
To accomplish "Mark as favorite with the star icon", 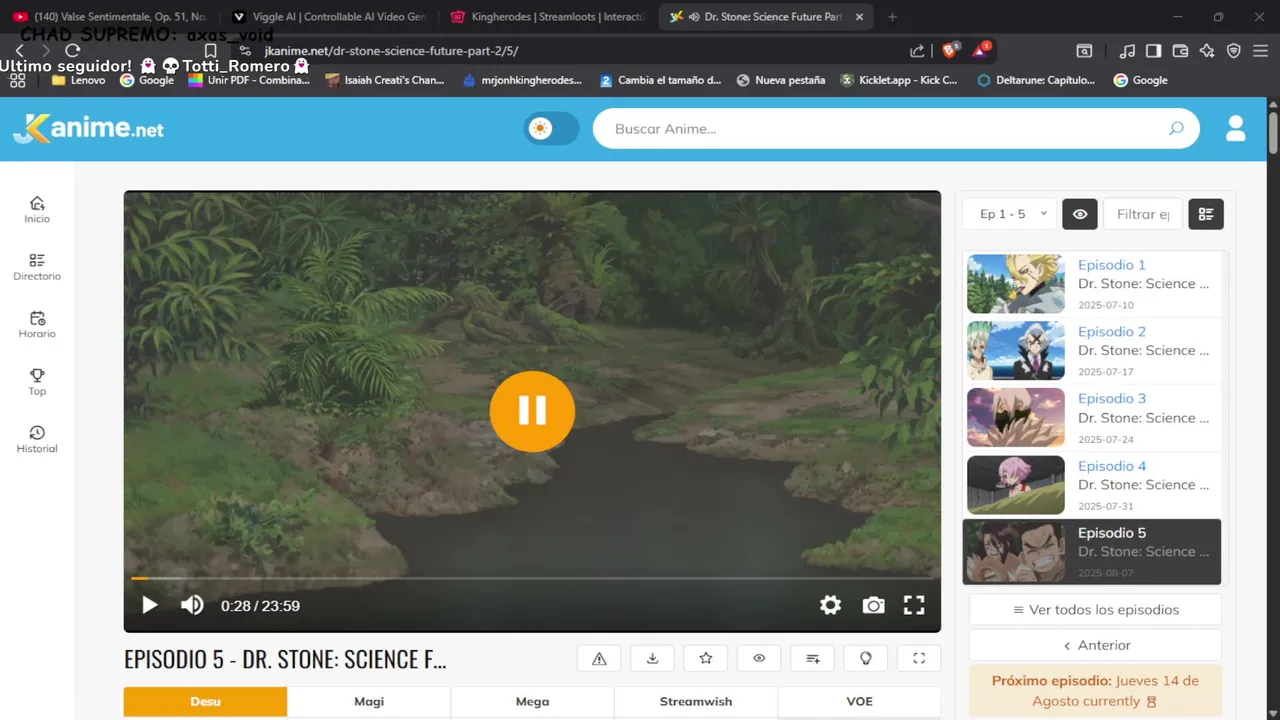I will [706, 658].
